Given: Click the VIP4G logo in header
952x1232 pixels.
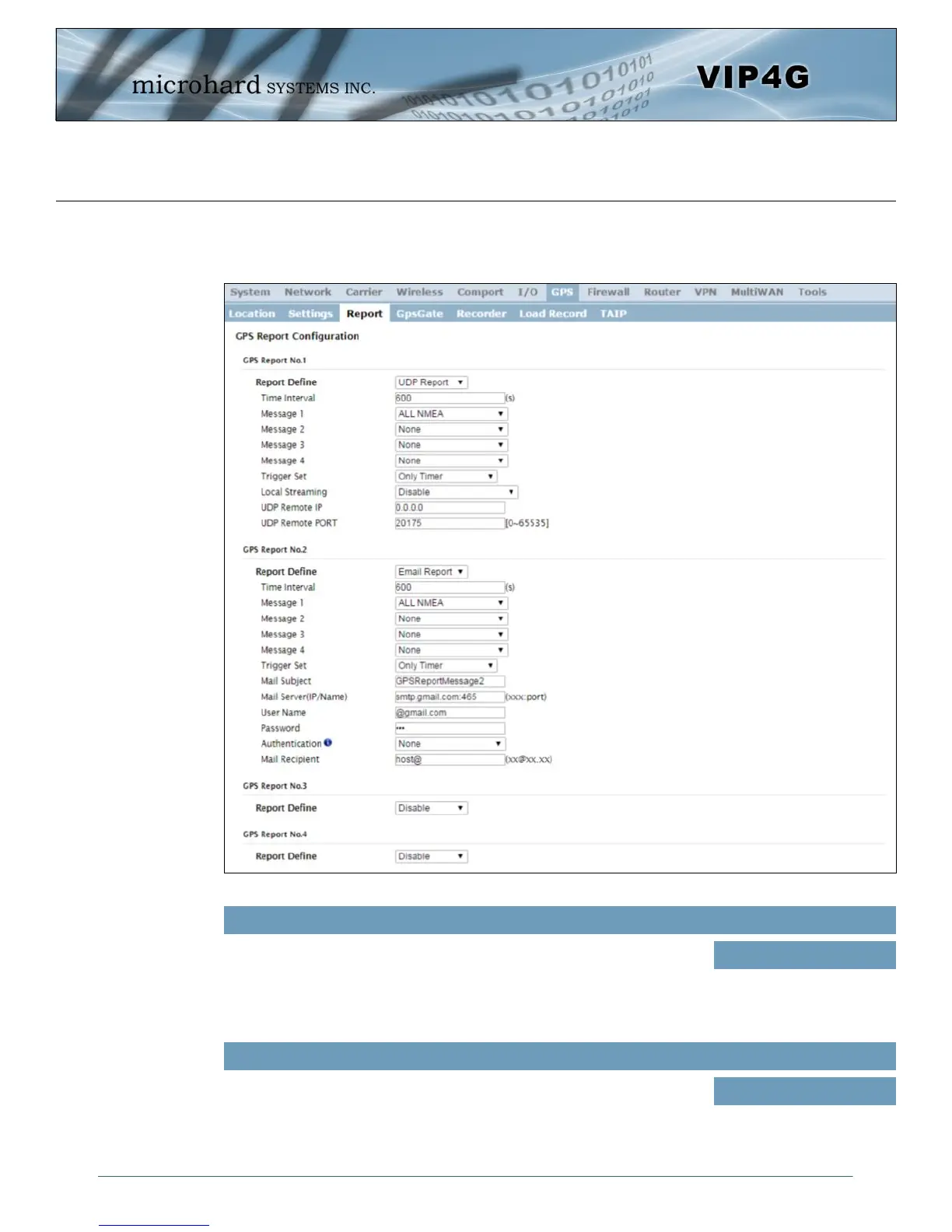Looking at the screenshot, I should click(753, 77).
